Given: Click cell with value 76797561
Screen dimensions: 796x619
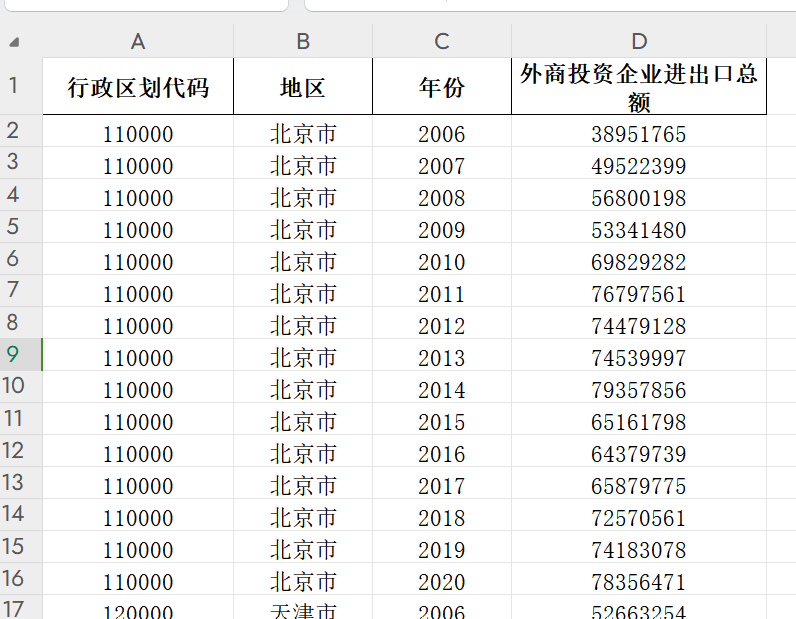Looking at the screenshot, I should point(639,291).
